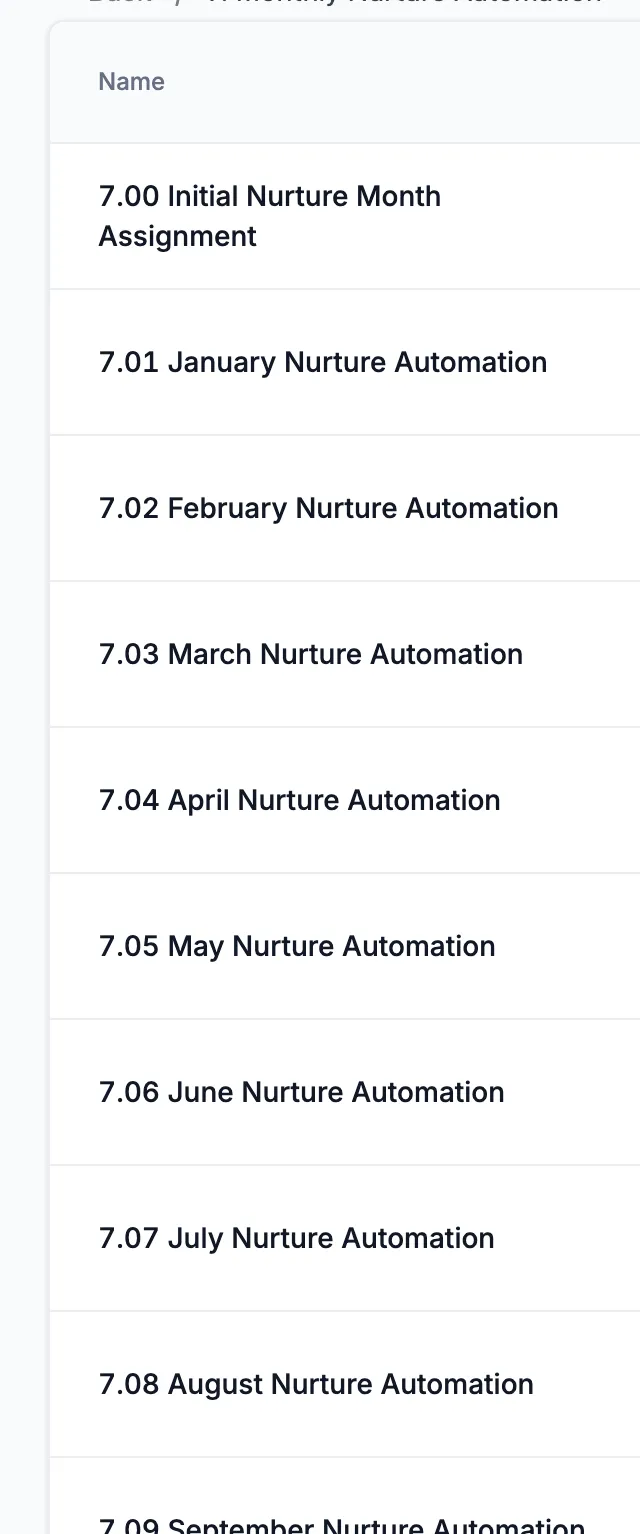Click the June table row
Screen dimensions: 640x1534
click(x=345, y=1092)
